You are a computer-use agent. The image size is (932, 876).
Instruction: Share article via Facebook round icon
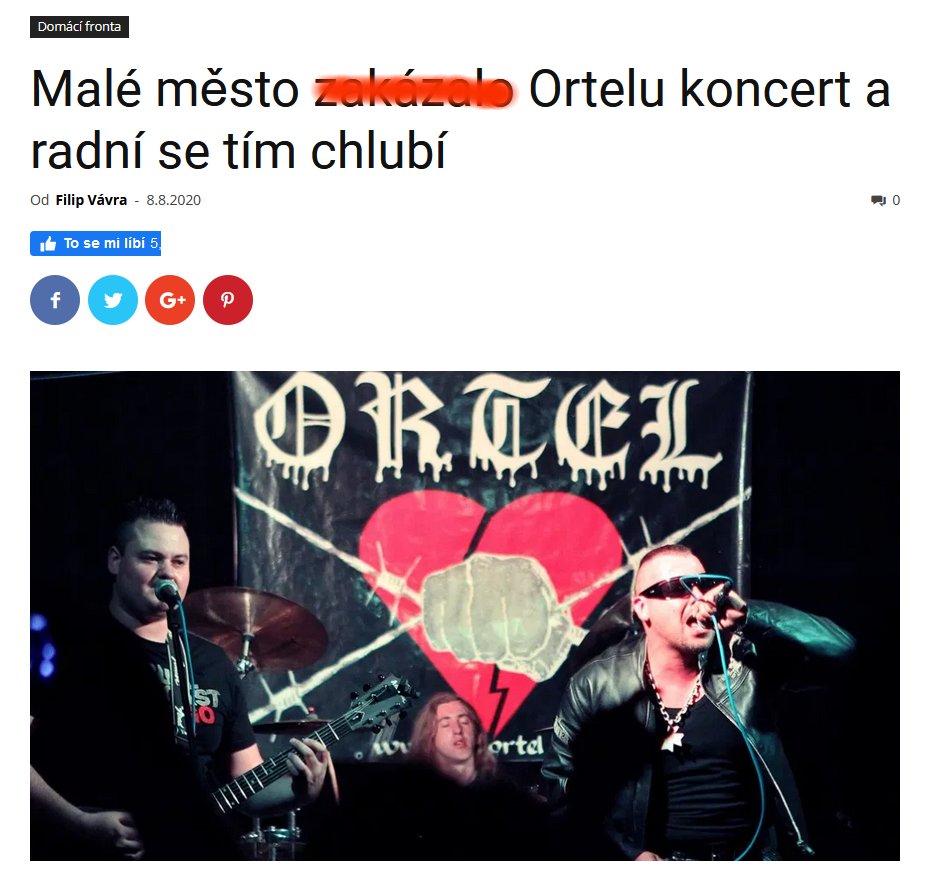[x=55, y=300]
